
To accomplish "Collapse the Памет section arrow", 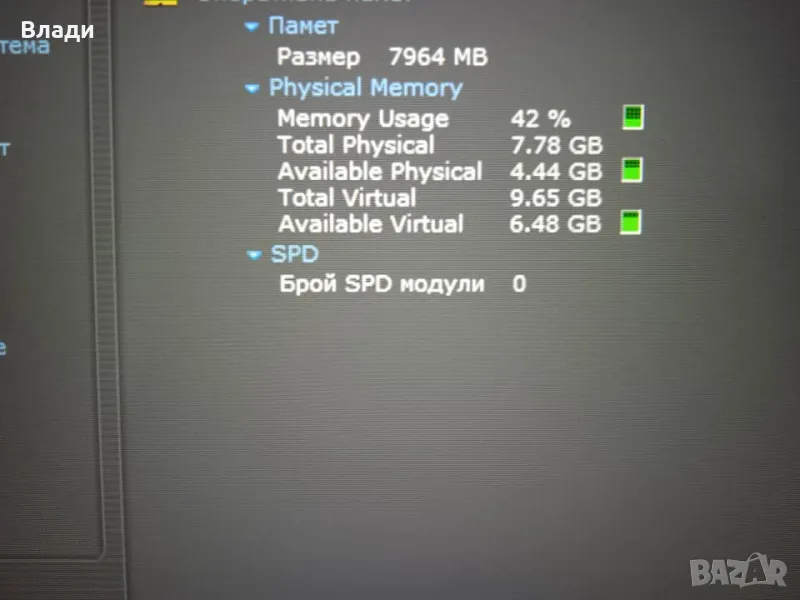I will pos(252,26).
